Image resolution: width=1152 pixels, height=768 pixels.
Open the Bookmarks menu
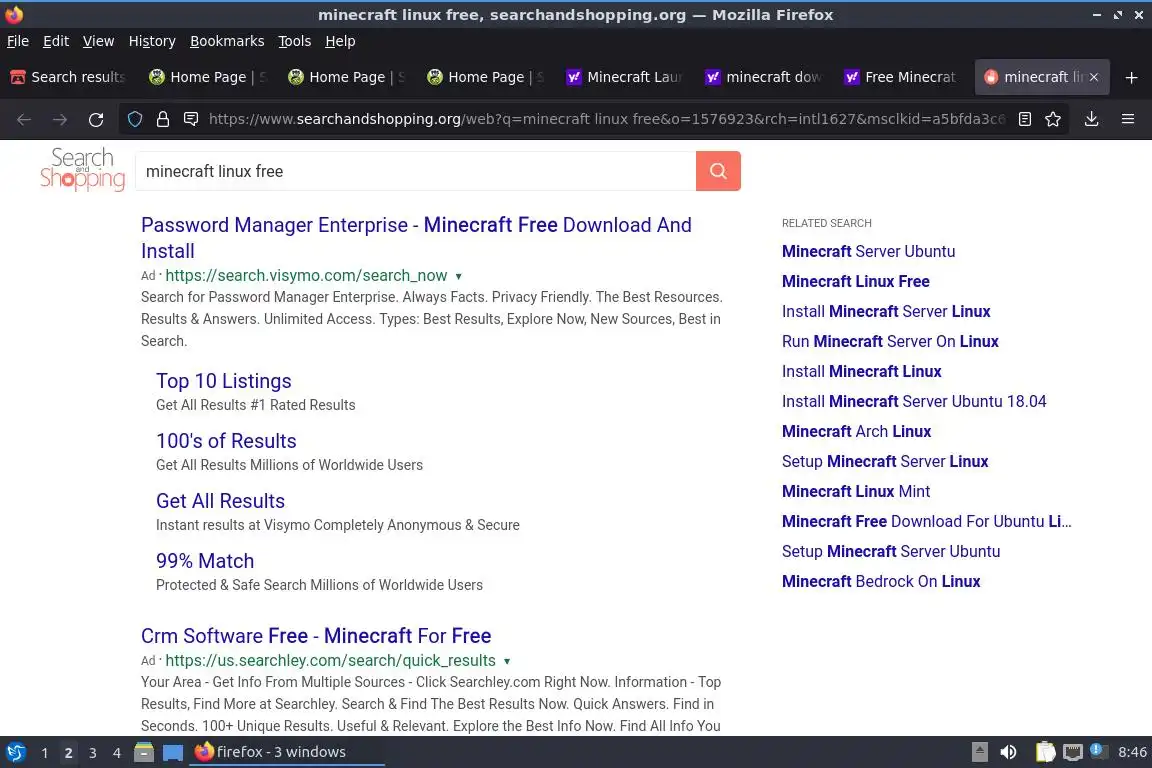(227, 41)
